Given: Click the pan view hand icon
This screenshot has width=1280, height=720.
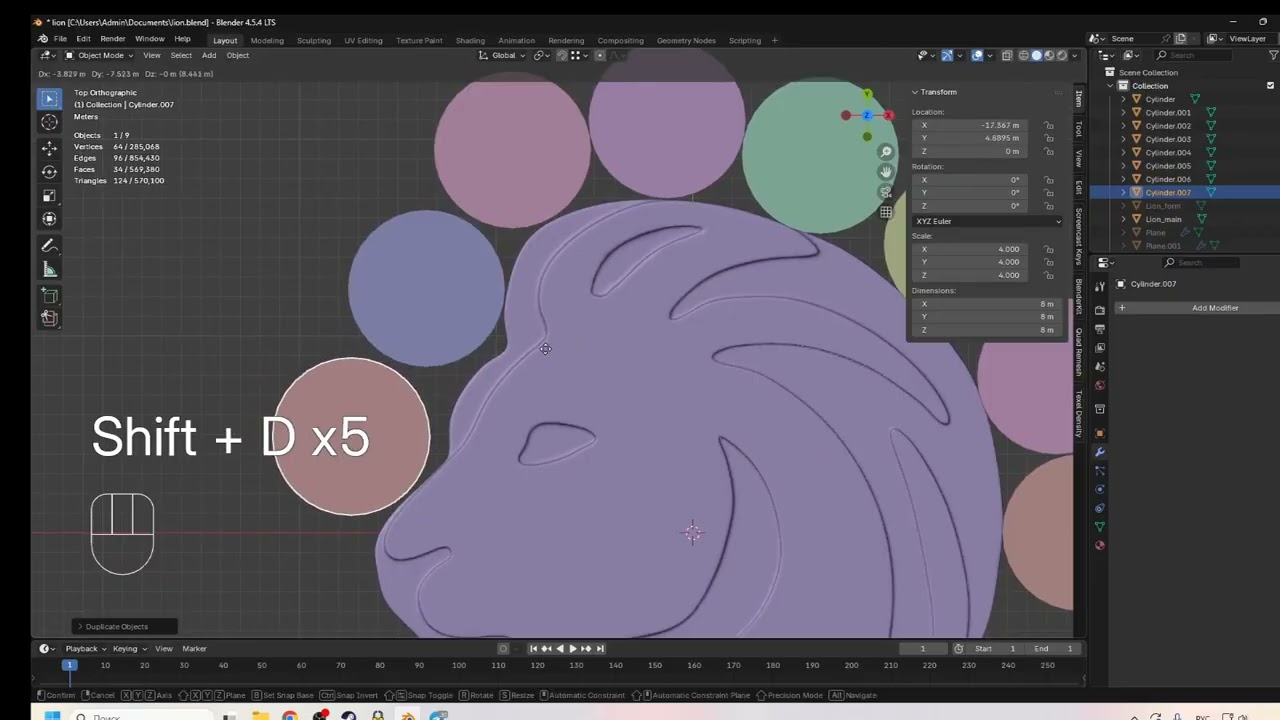Looking at the screenshot, I should (x=886, y=172).
